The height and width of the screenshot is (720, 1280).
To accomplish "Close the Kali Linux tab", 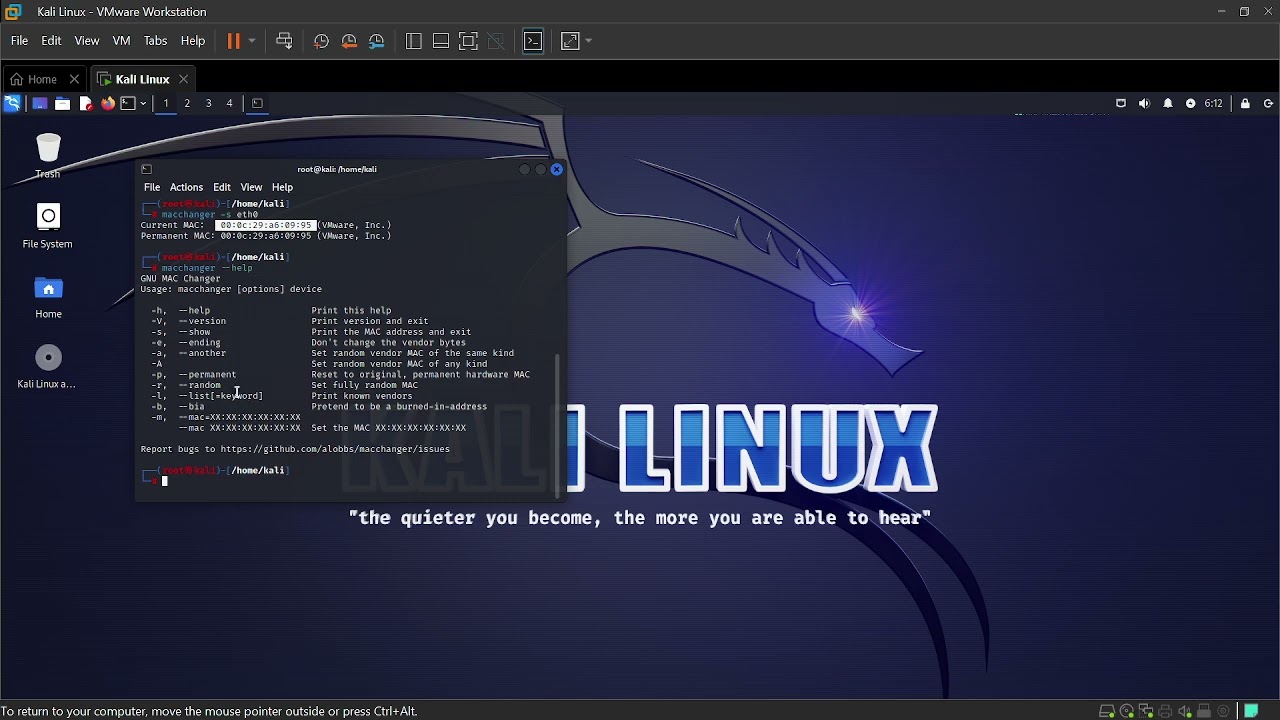I will (x=183, y=79).
